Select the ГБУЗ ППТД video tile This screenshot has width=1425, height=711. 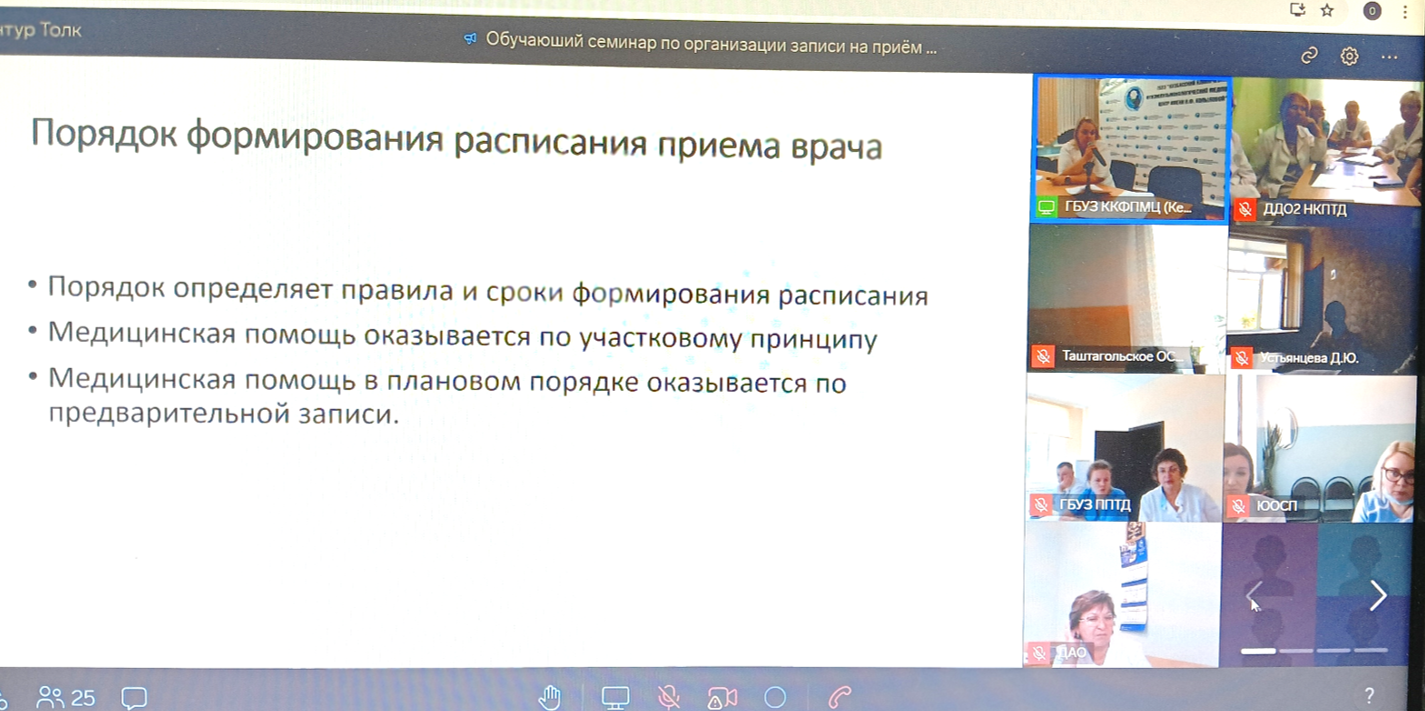click(x=1124, y=447)
